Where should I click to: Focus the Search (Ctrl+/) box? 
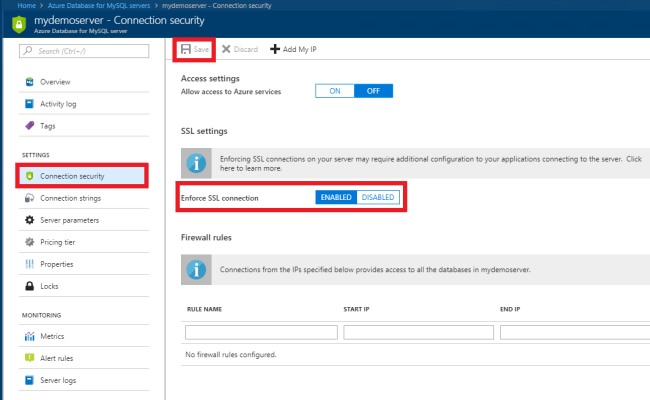pos(84,51)
